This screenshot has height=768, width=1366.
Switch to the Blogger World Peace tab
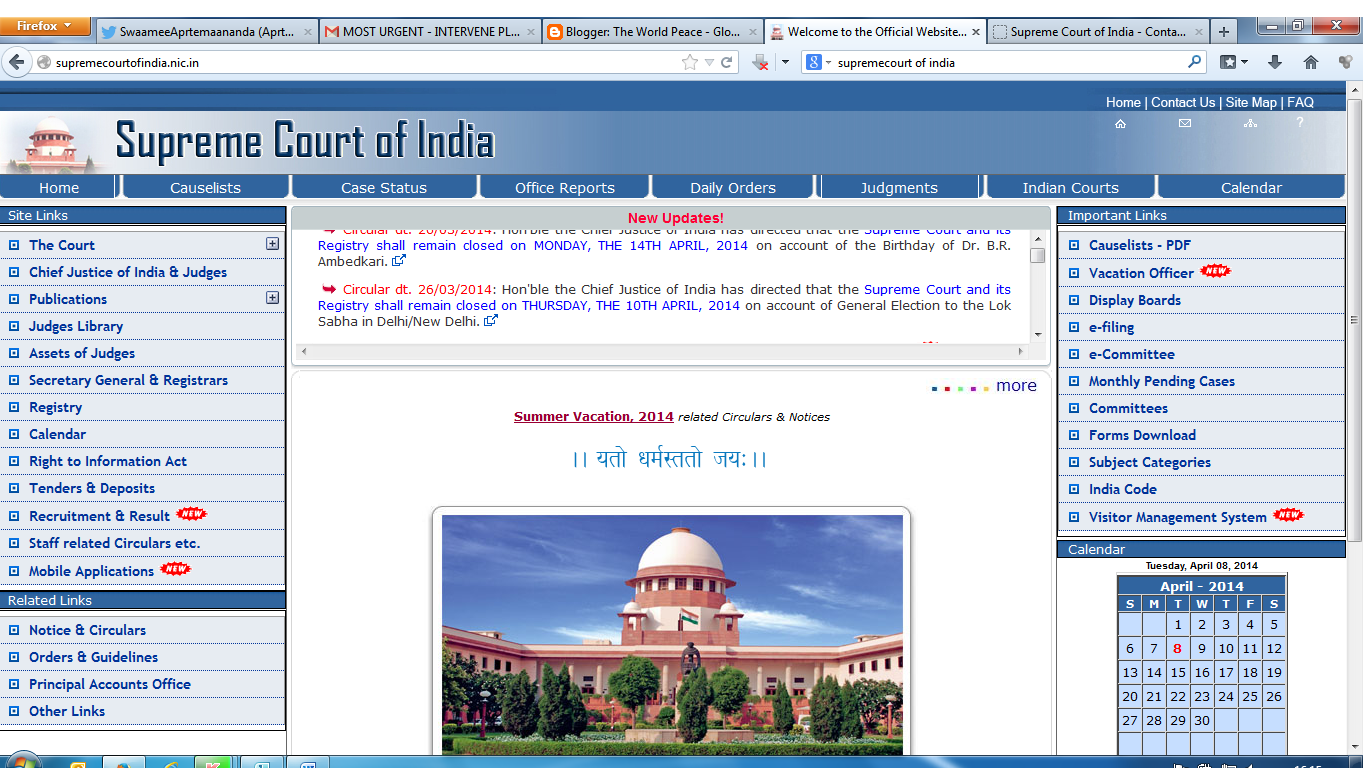click(653, 32)
